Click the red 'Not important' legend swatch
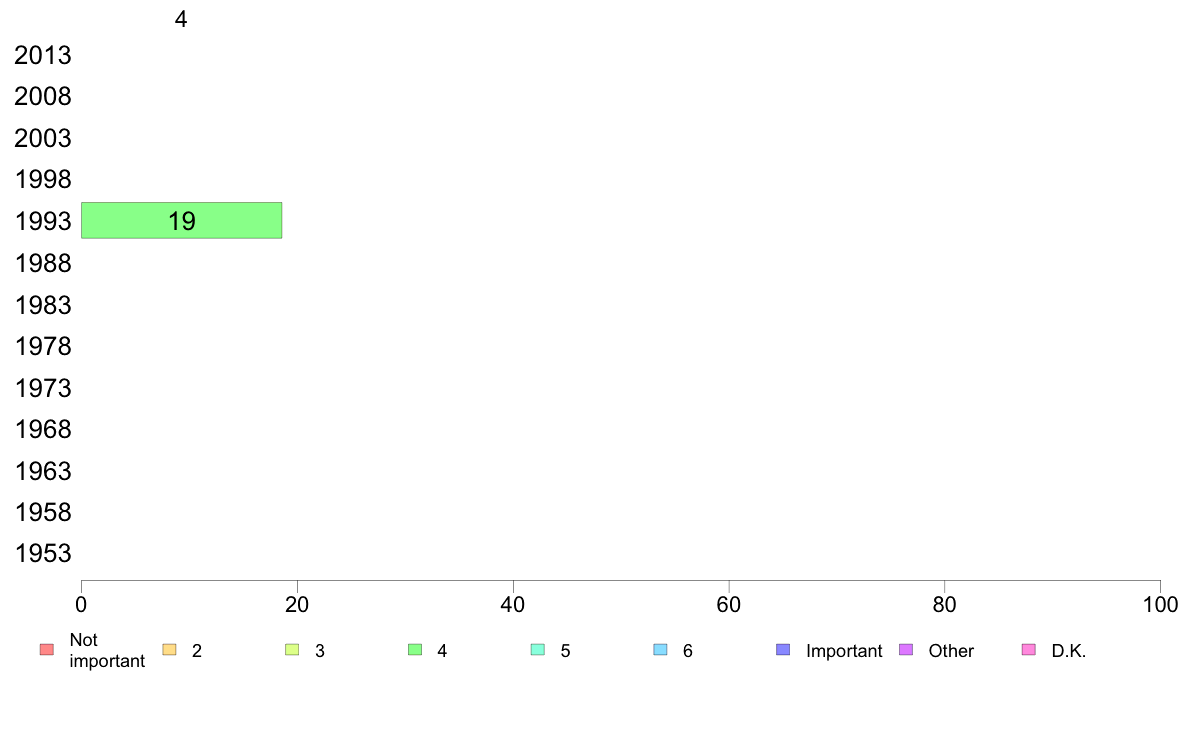Image resolution: width=1188 pixels, height=736 pixels. point(46,650)
